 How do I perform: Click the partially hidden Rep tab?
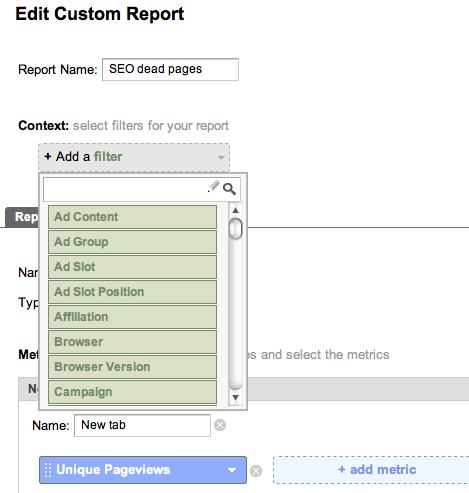point(22,217)
